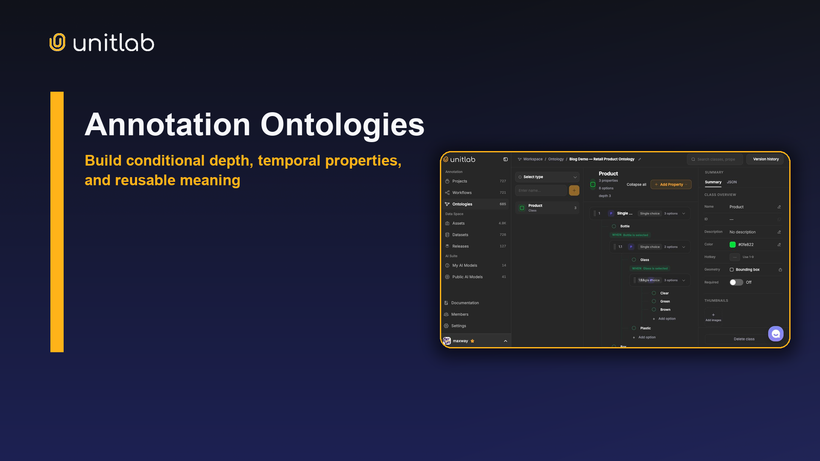Select the Plastic option radio

pos(634,328)
